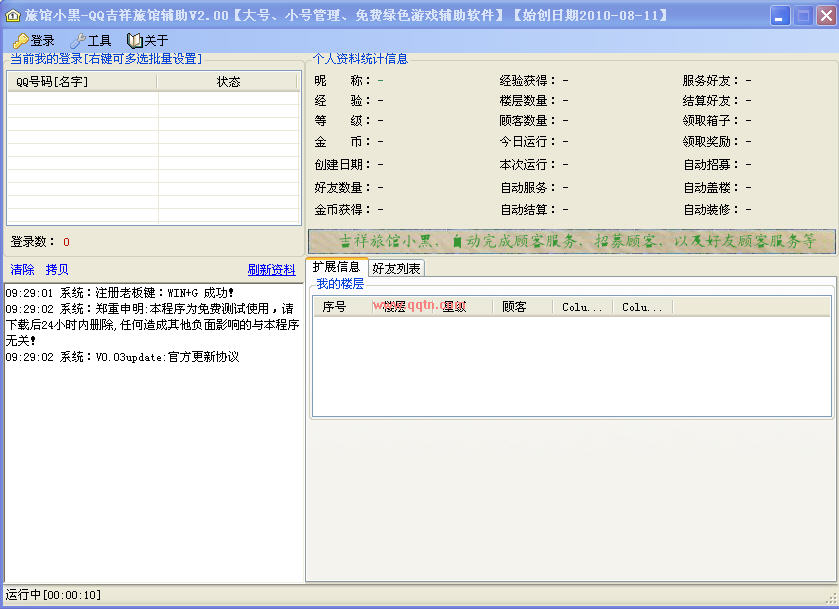
Task: Click the 个人资料统计信息 heading
Action: coord(360,58)
